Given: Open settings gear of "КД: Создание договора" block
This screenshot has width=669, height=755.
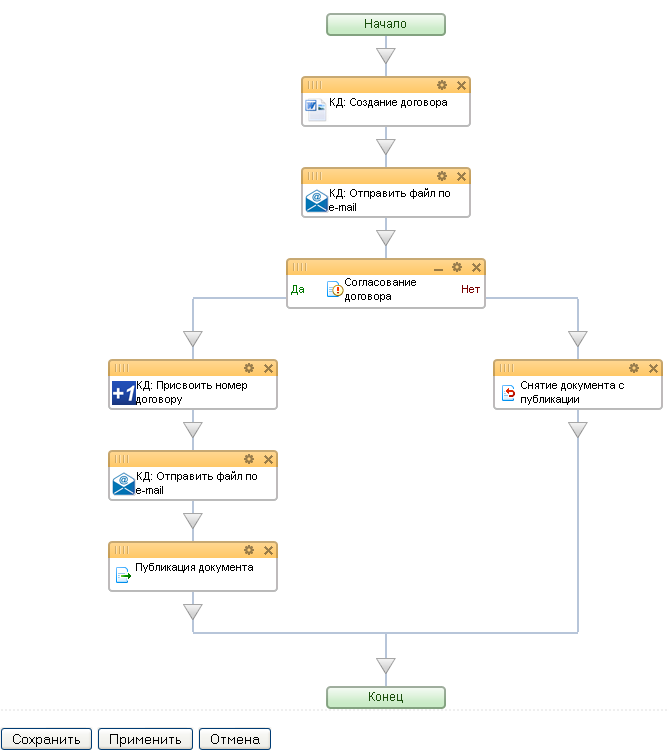Looking at the screenshot, I should [442, 85].
